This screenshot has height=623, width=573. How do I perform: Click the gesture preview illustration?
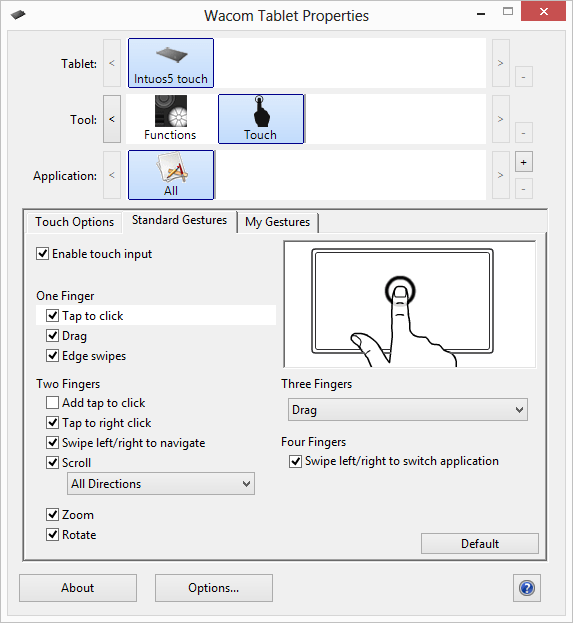tap(410, 304)
